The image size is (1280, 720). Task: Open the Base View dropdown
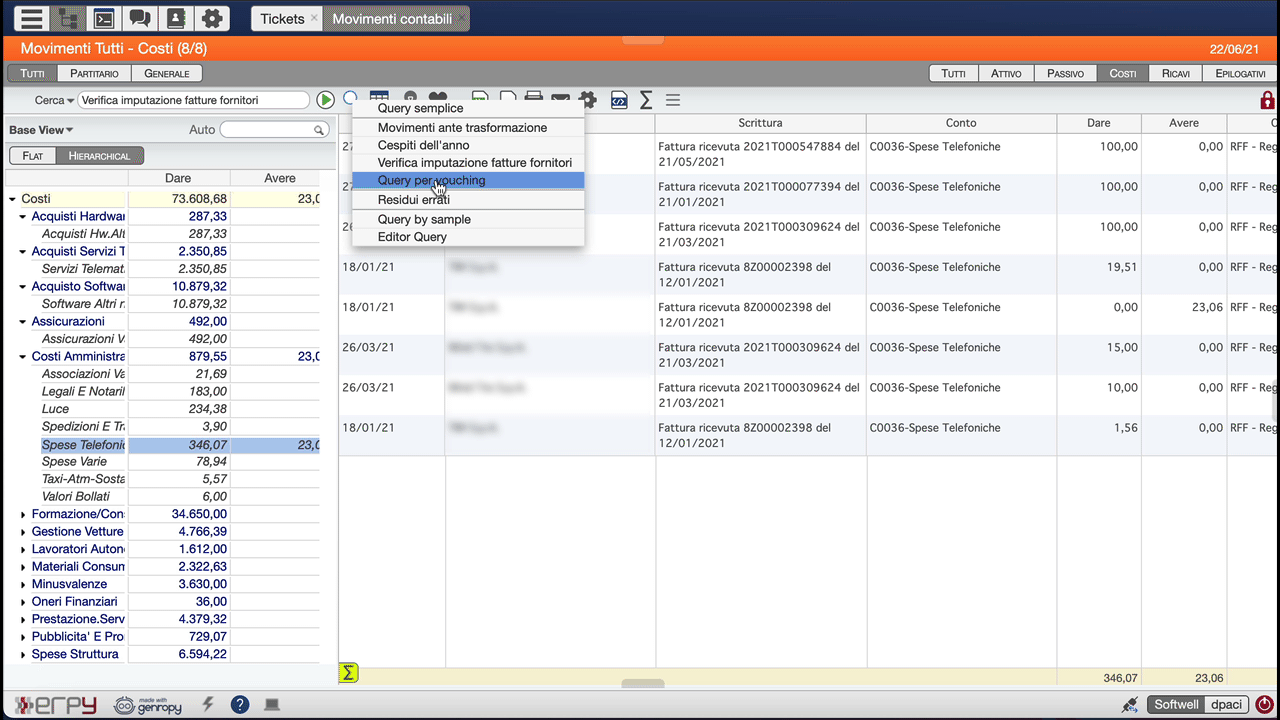pos(41,130)
